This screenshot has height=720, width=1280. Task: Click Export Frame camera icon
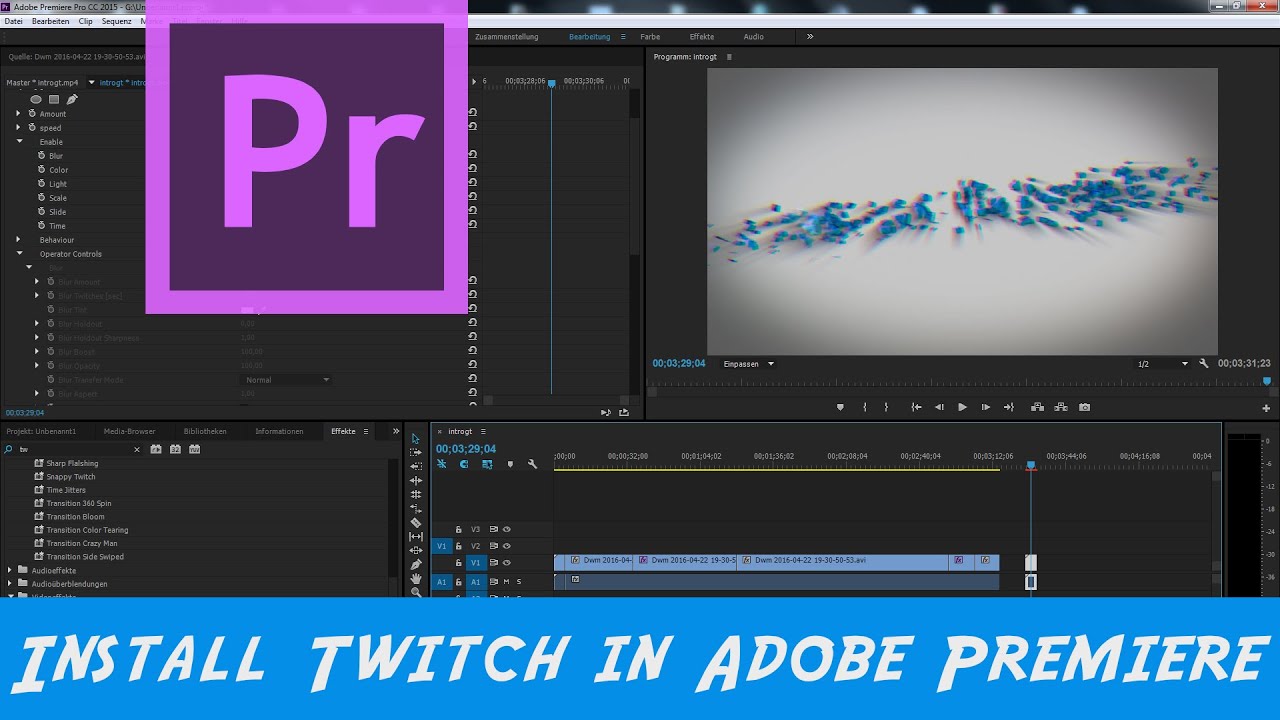[x=1084, y=407]
